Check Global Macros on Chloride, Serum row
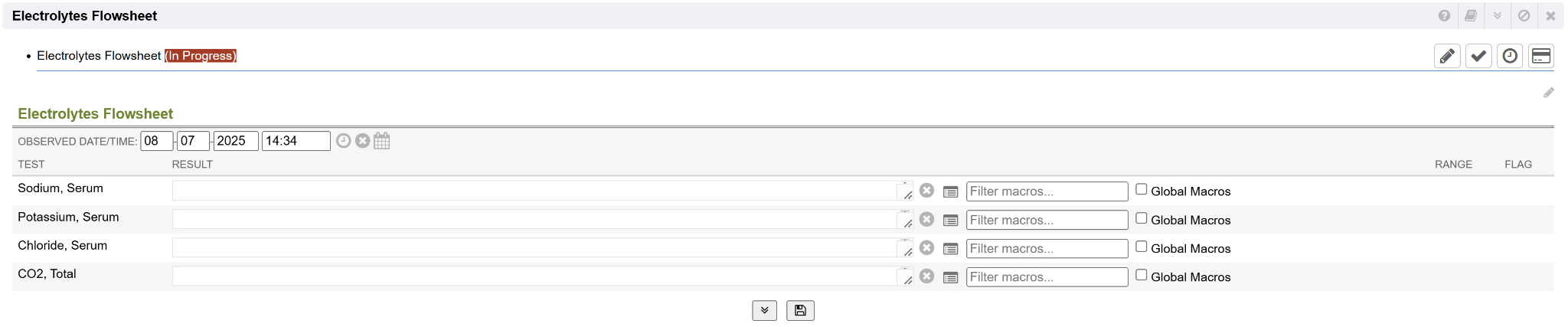1568x327 pixels. pyautogui.click(x=1142, y=247)
